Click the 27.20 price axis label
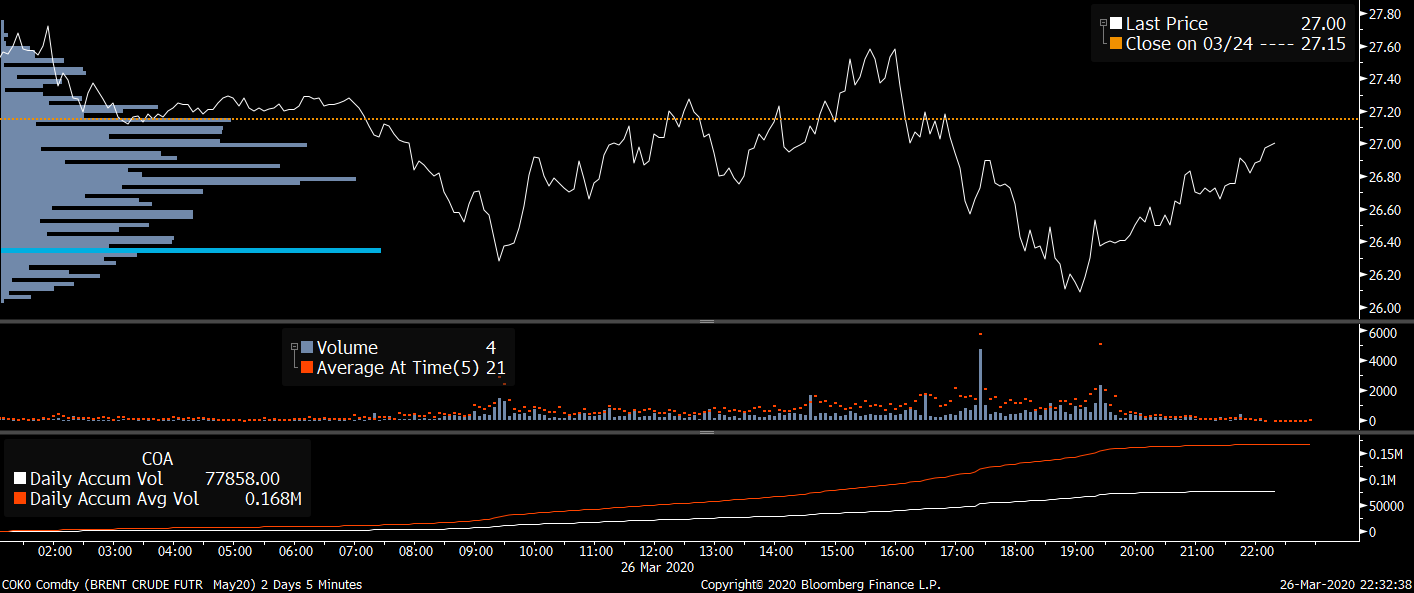Screen dimensions: 1414x593 1384,112
